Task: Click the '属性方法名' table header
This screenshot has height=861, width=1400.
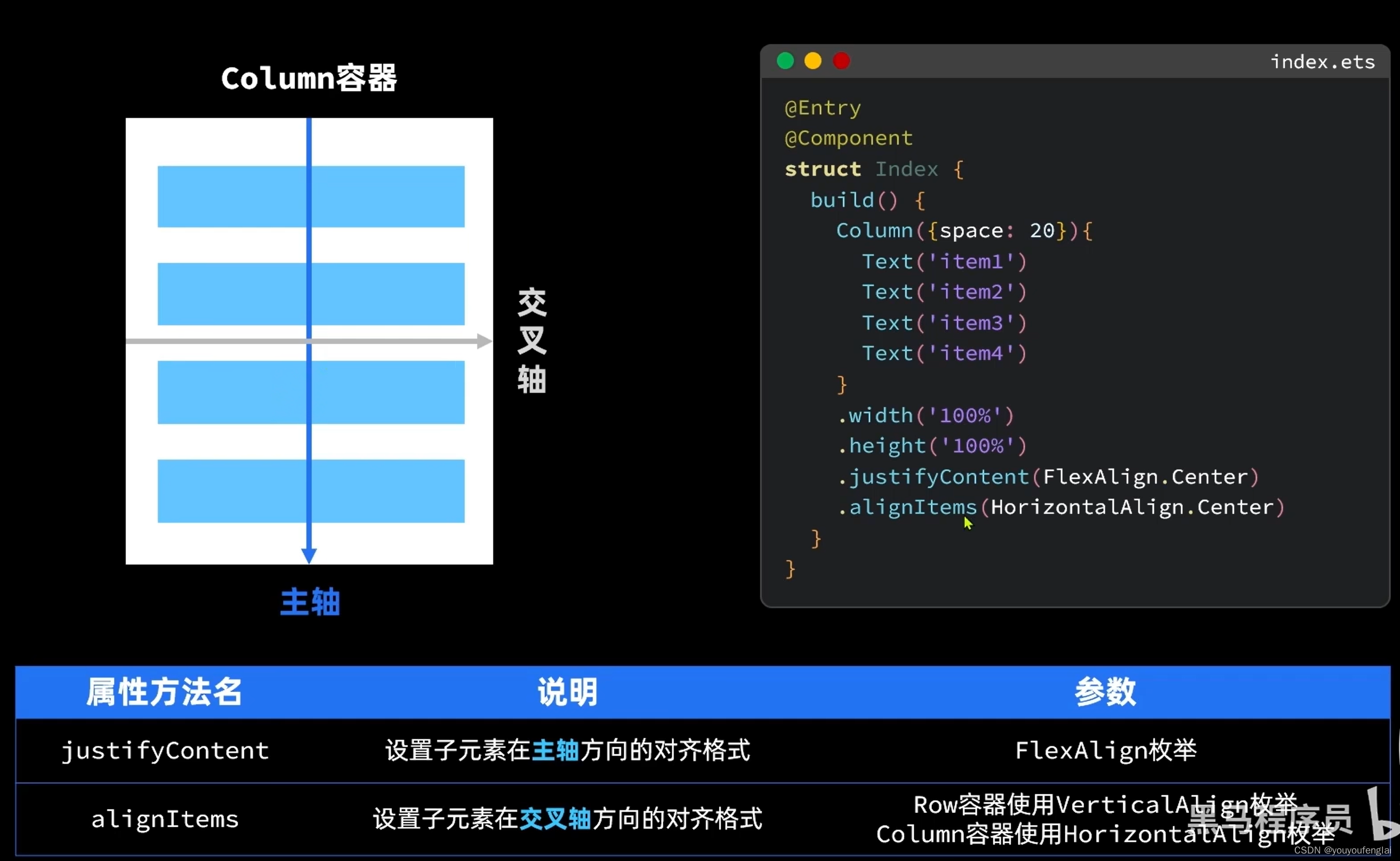Action: [x=164, y=692]
